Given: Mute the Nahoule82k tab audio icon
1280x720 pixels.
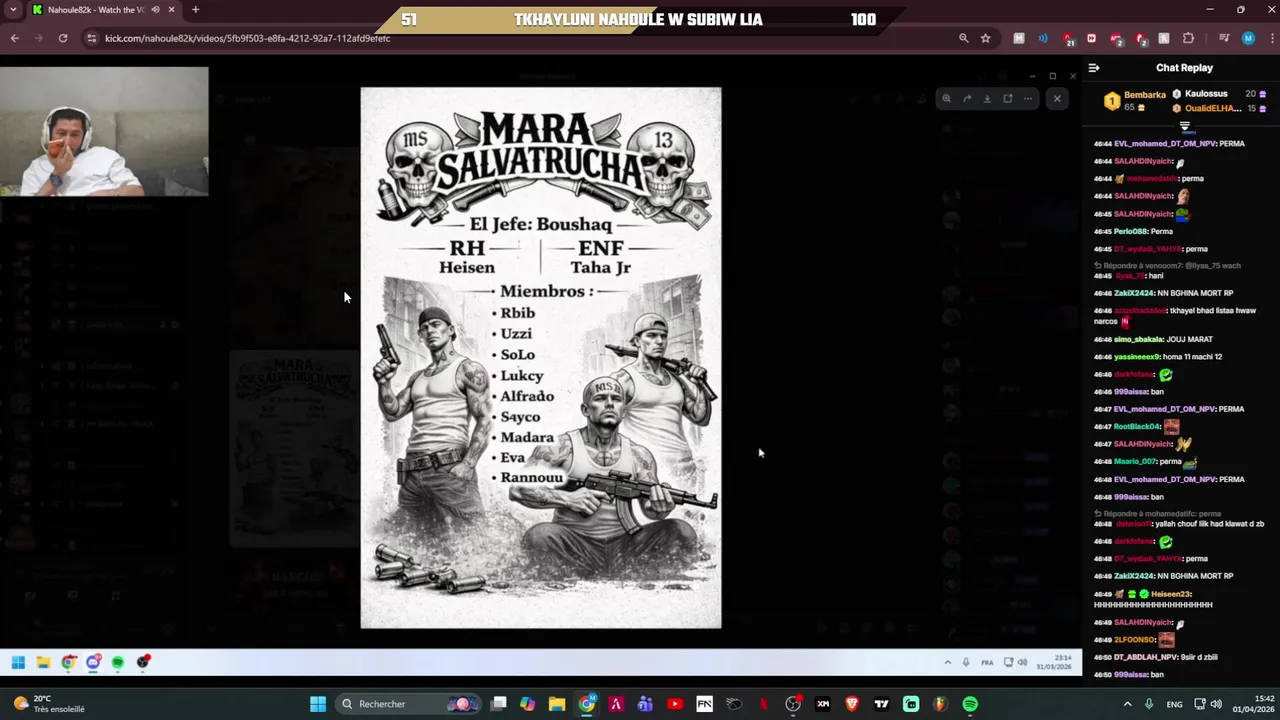Looking at the screenshot, I should pos(154,10).
